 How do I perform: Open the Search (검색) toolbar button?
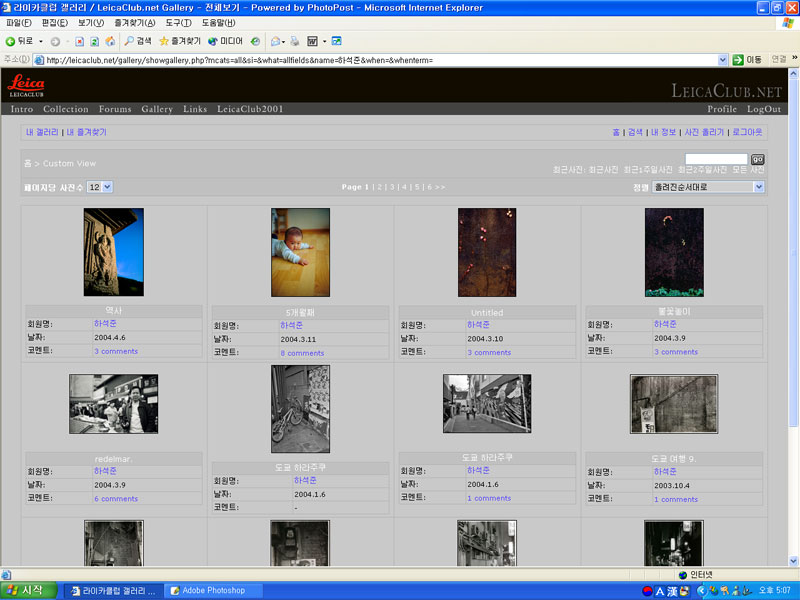(x=138, y=41)
